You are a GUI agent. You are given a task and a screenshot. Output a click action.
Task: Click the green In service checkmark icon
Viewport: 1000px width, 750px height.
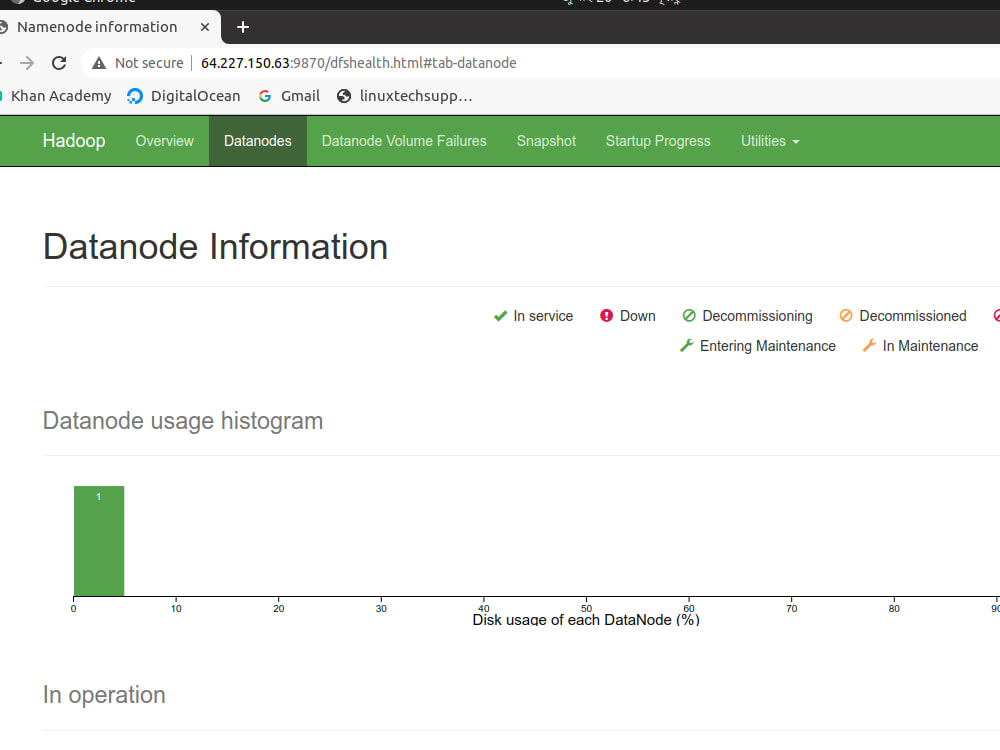pyautogui.click(x=500, y=316)
